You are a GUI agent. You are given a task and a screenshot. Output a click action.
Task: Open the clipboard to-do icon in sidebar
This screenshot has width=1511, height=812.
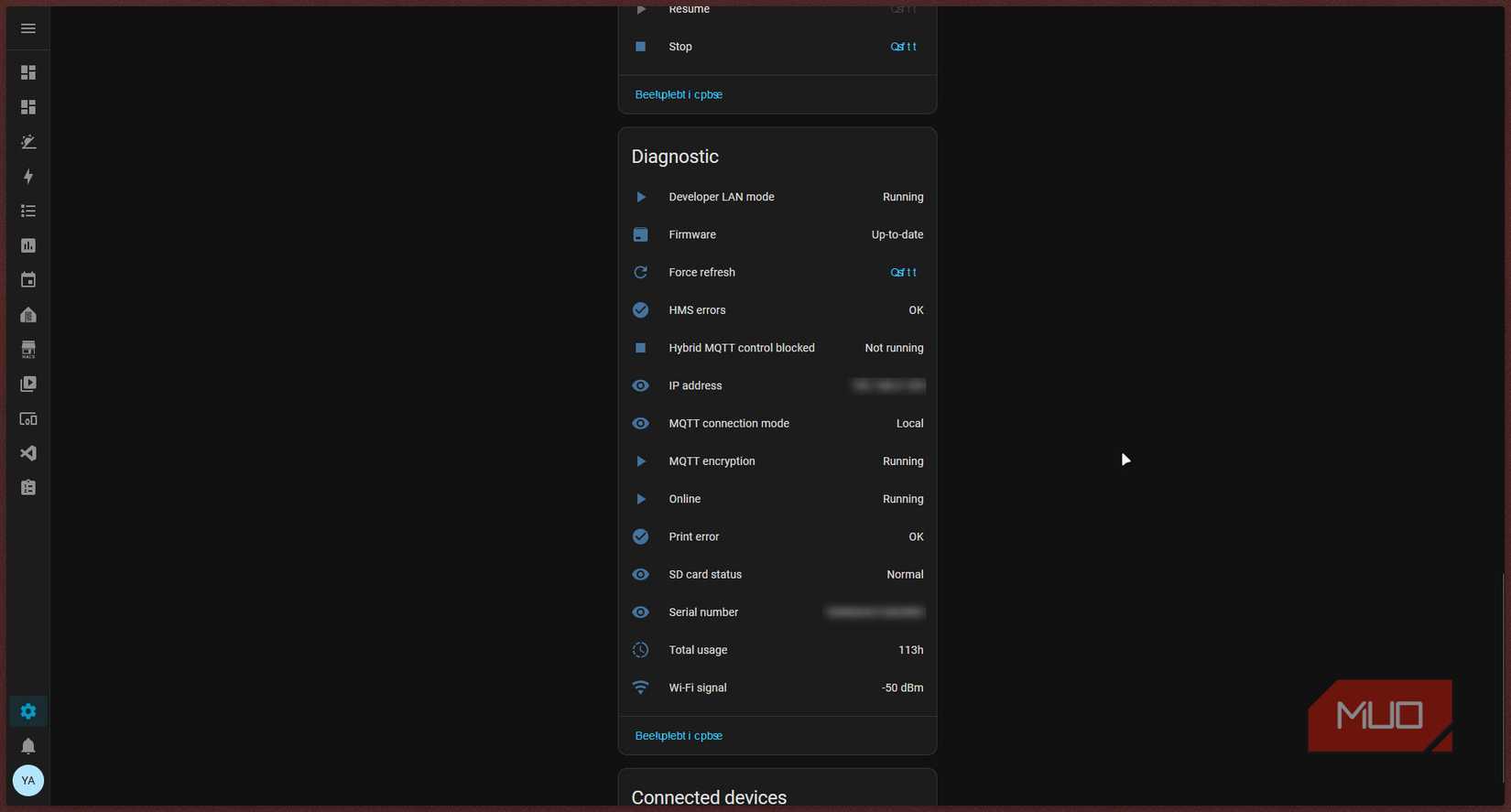[28, 488]
